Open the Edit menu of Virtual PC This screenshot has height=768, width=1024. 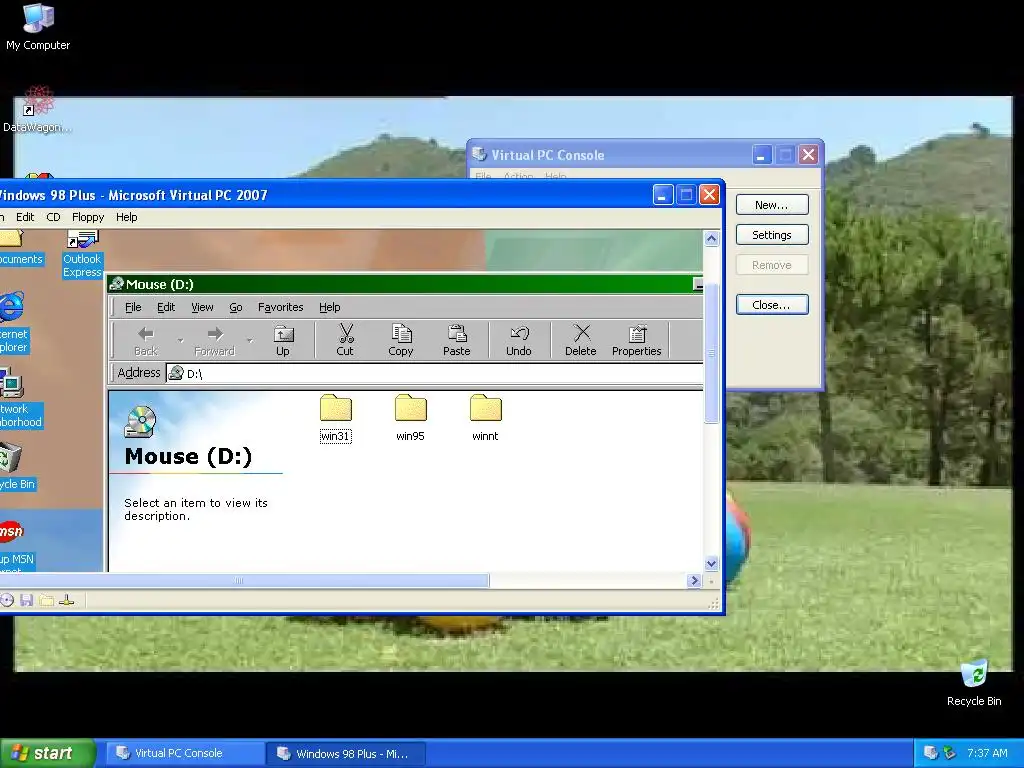tap(25, 217)
